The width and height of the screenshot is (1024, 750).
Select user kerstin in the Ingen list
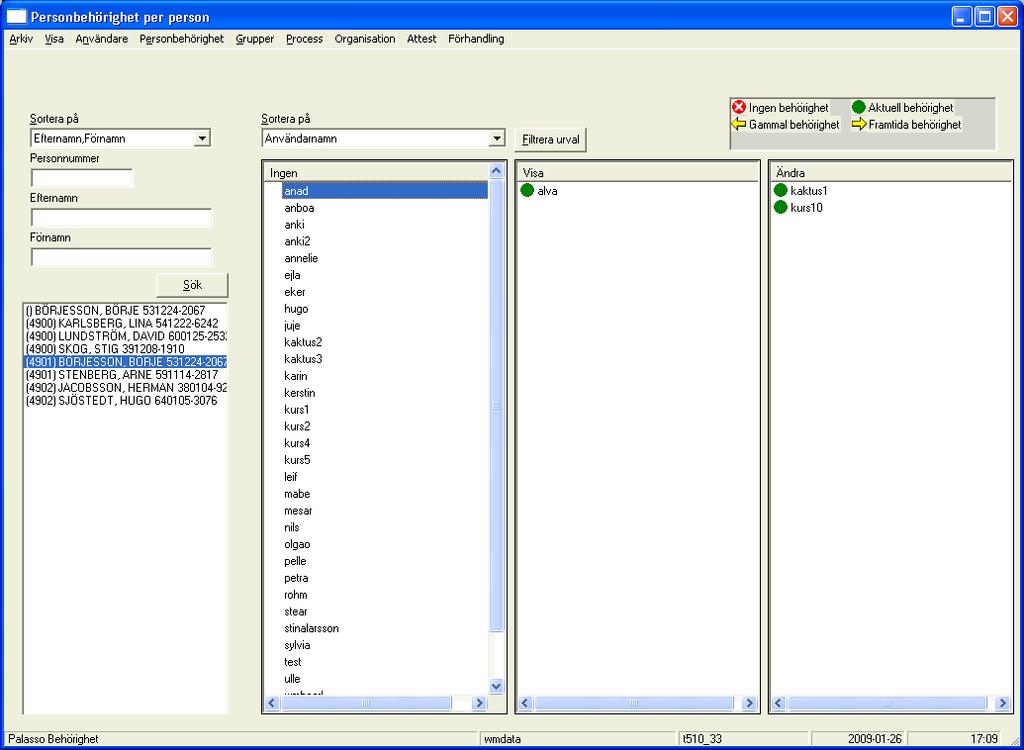coord(300,393)
